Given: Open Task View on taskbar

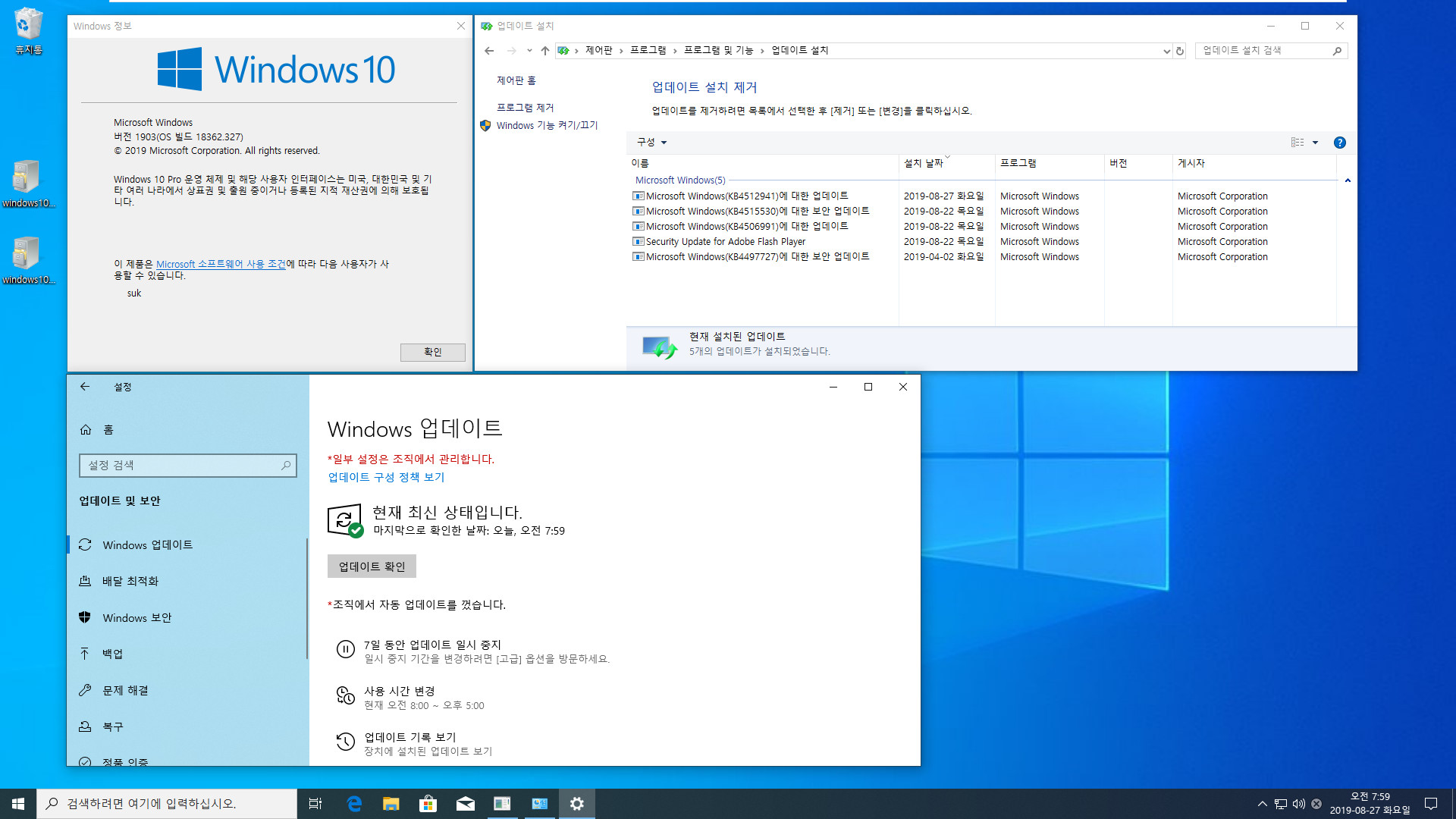Looking at the screenshot, I should [315, 804].
